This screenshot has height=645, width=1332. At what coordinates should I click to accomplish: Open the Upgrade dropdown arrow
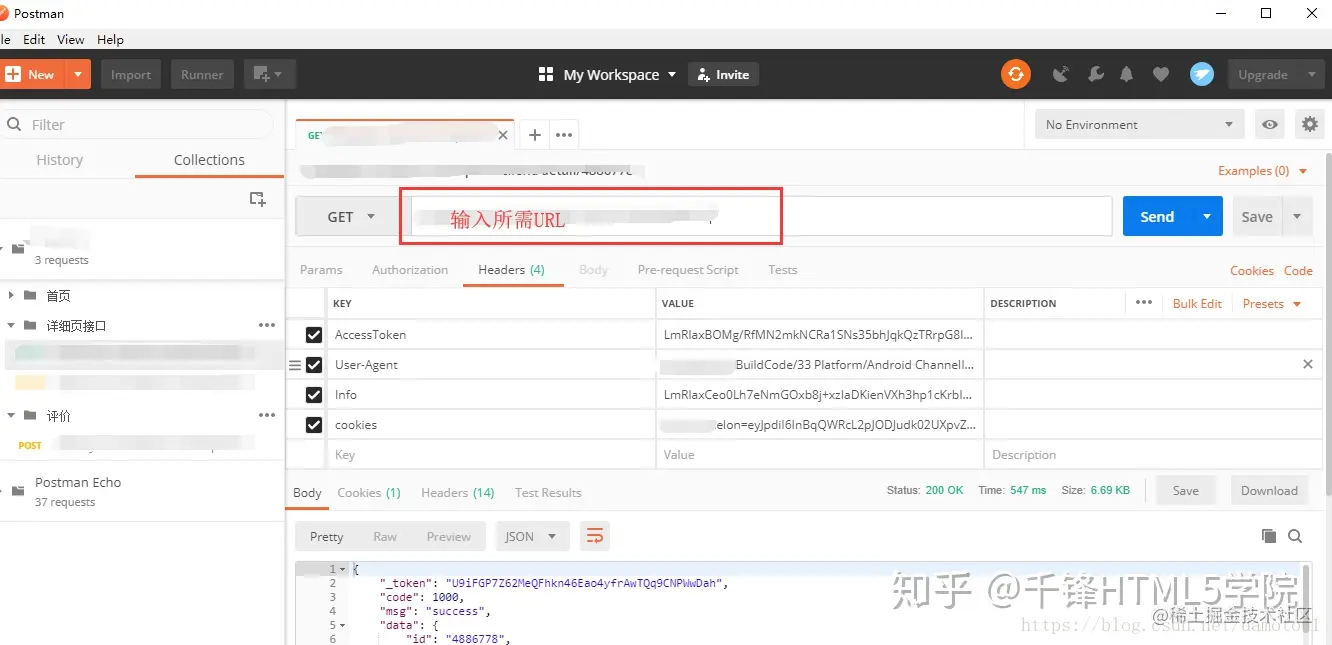point(1311,75)
